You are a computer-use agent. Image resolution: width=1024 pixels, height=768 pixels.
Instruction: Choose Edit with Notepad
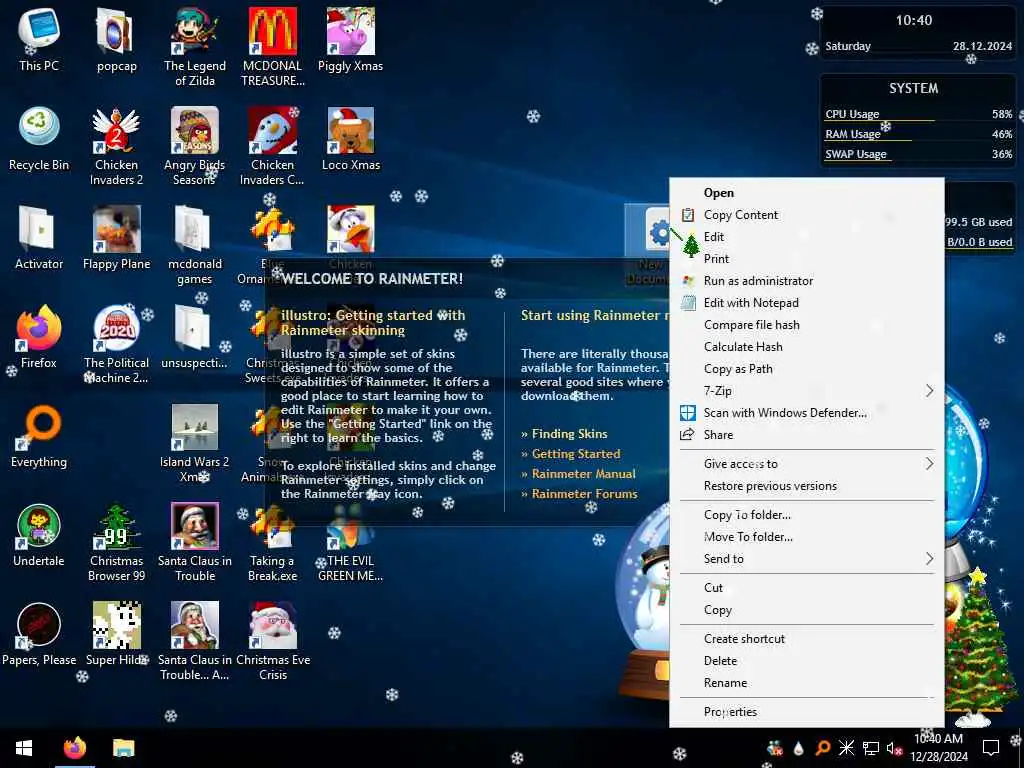click(807, 302)
